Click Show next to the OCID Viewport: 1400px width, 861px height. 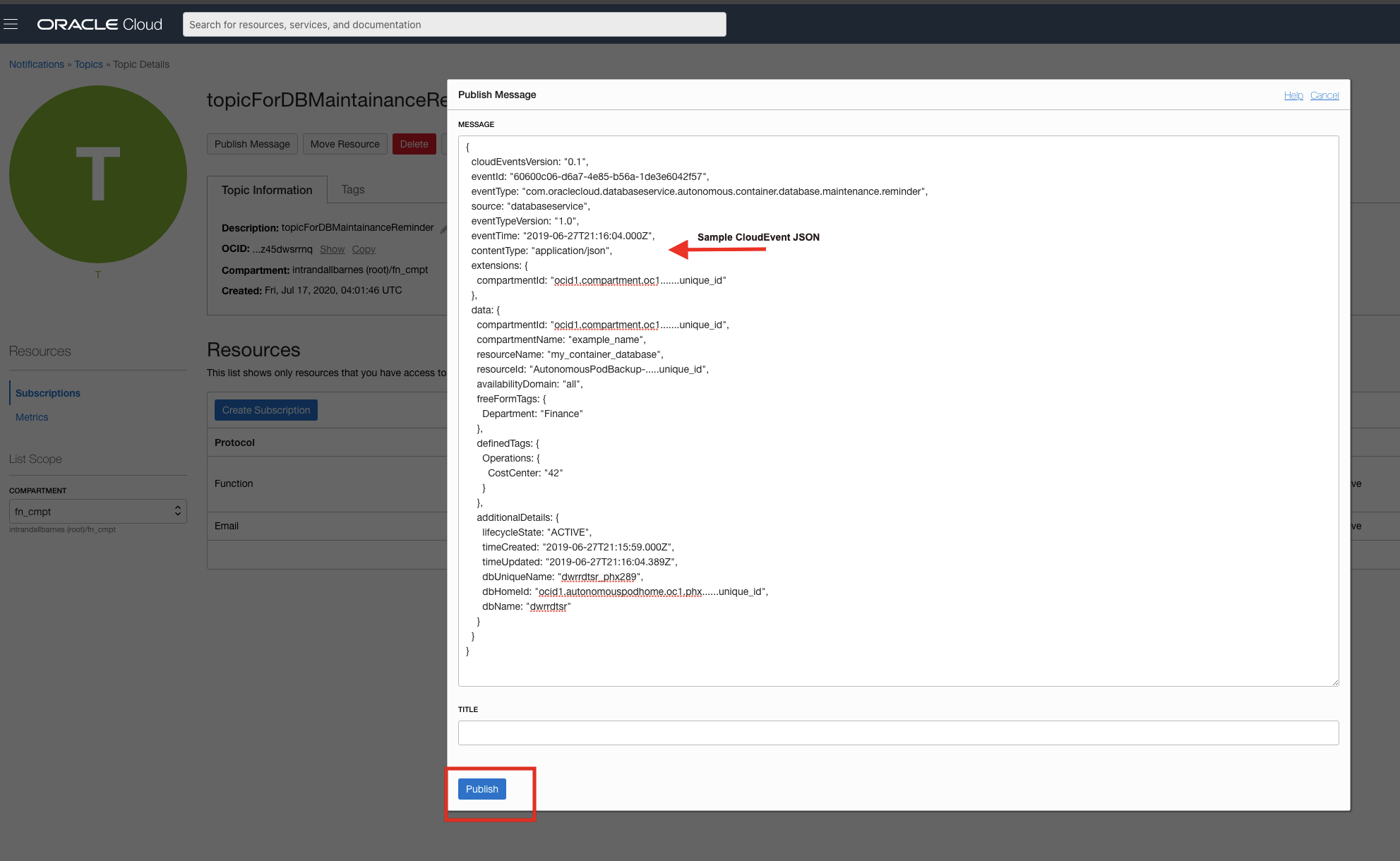[332, 249]
